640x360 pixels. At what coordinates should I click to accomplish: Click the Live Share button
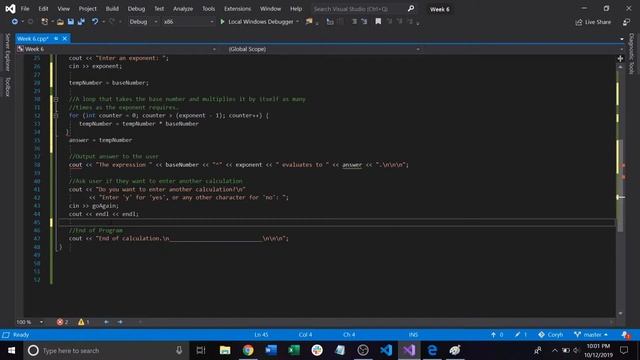click(593, 22)
